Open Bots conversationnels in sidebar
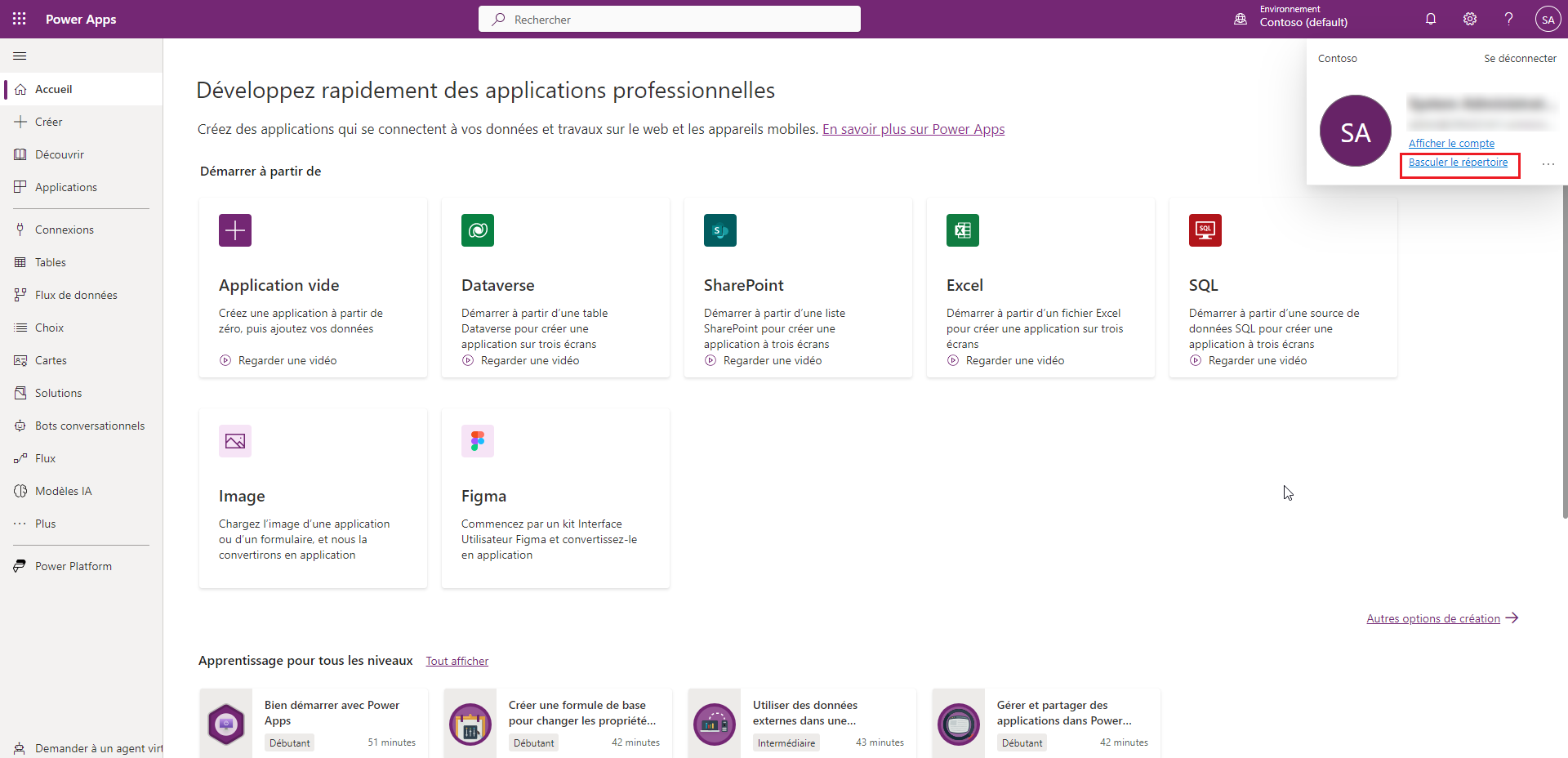 (x=82, y=426)
